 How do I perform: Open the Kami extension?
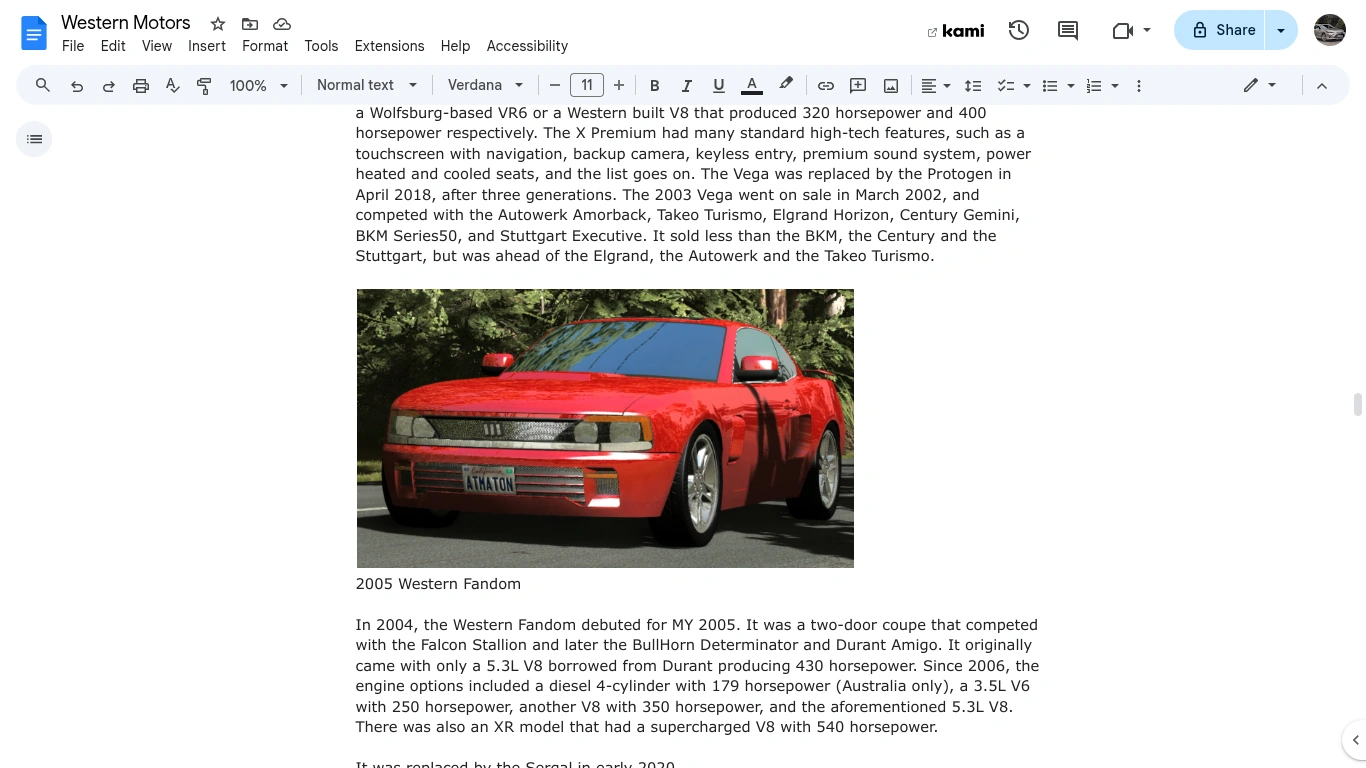click(956, 30)
